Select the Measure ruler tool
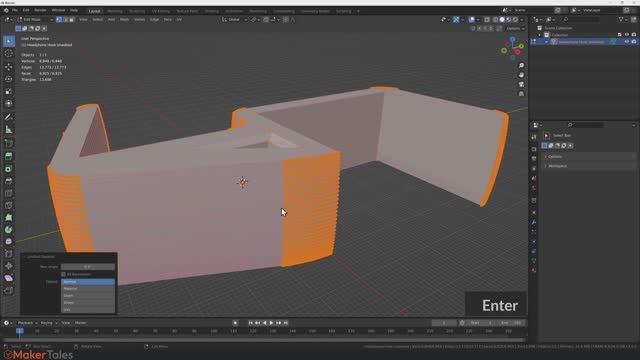 point(9,130)
